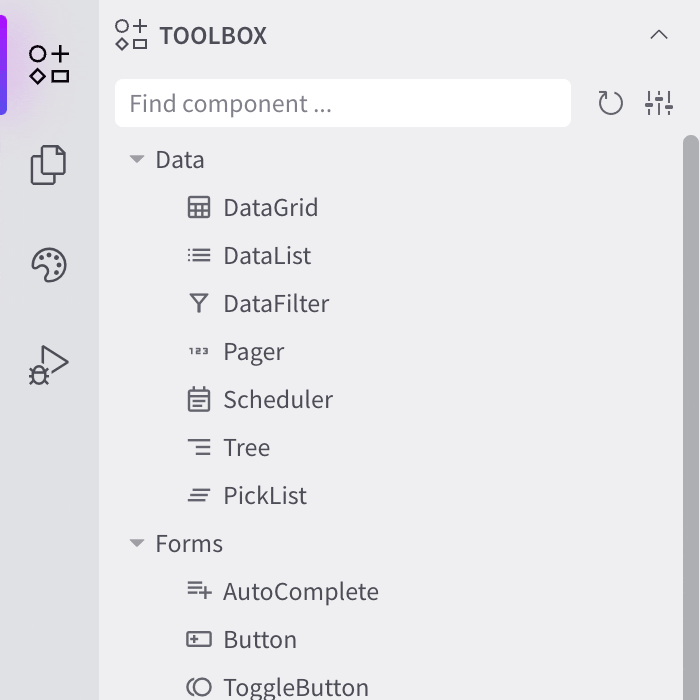Click the DataFilter label
The image size is (700, 700).
coord(276,304)
